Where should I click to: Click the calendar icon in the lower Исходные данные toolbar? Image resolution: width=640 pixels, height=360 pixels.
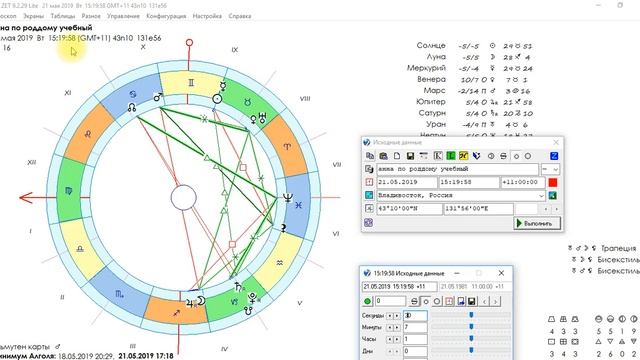(x=449, y=302)
